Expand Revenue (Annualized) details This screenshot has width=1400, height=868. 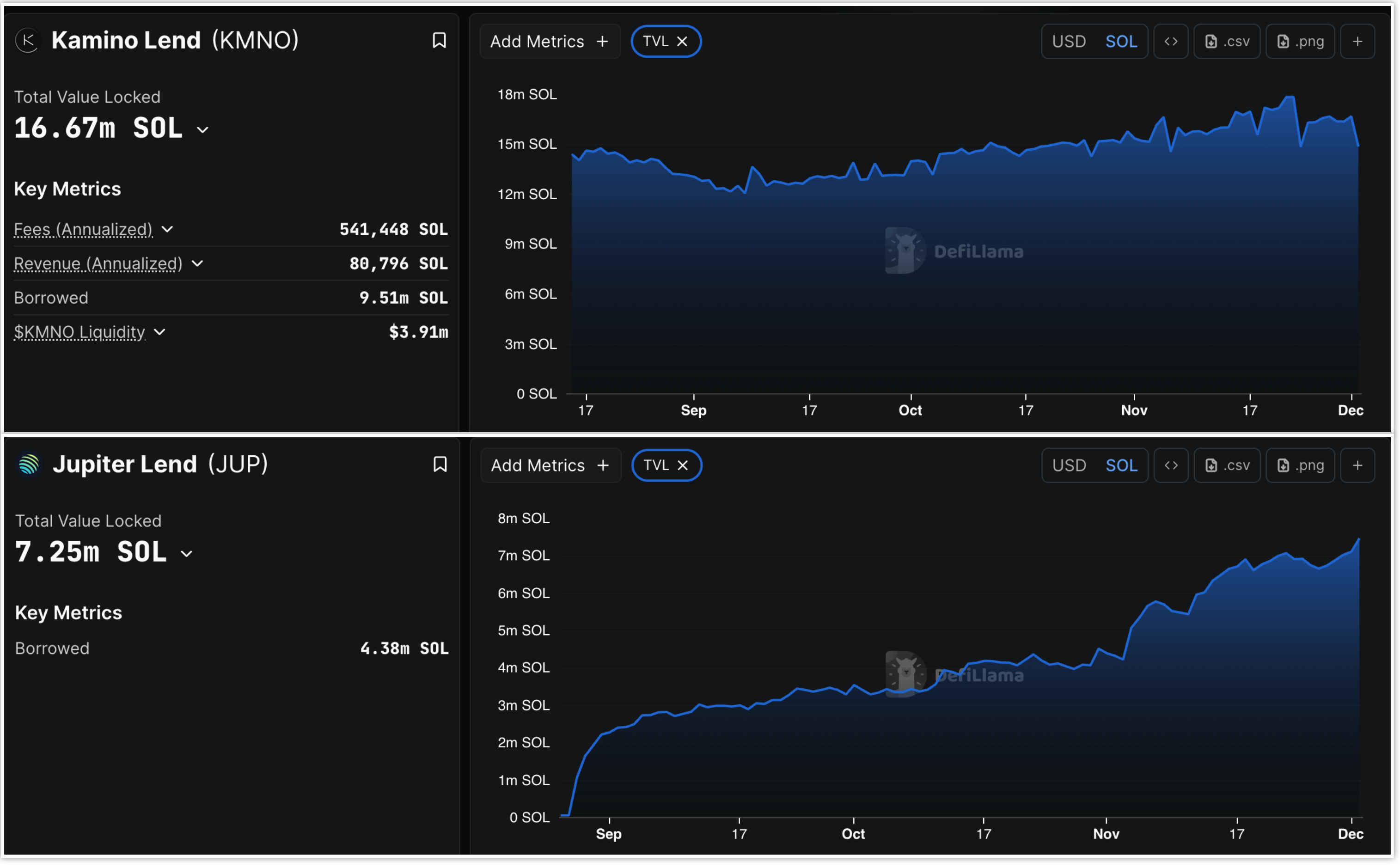pyautogui.click(x=197, y=263)
